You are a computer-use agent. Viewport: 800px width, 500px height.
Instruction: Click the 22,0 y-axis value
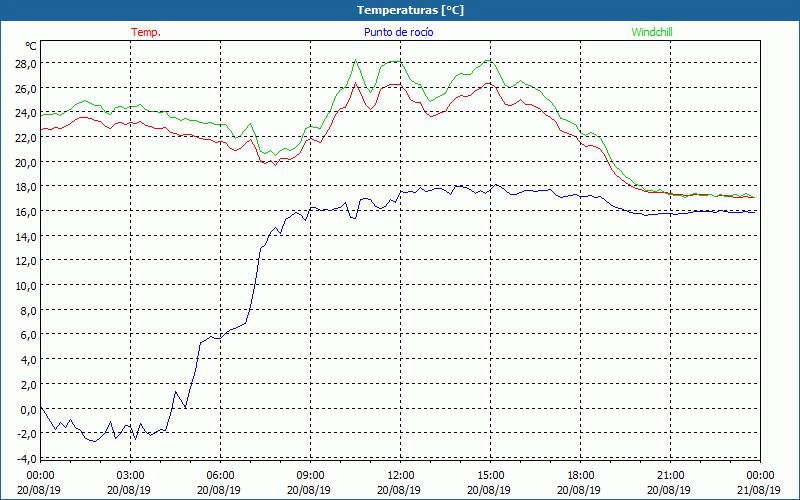(26, 138)
